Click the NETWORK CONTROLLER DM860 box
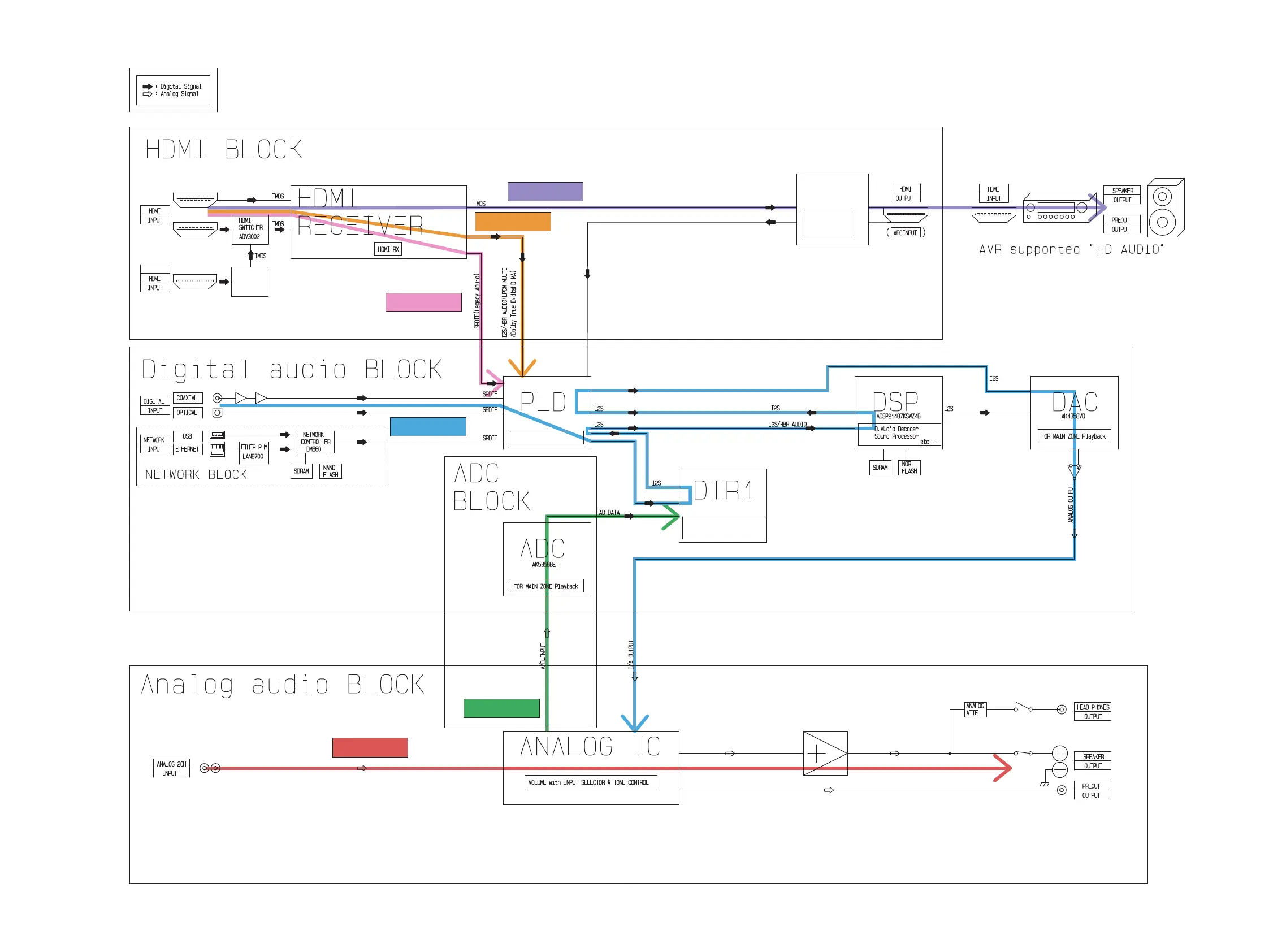The width and height of the screenshot is (1282, 952). point(316,442)
